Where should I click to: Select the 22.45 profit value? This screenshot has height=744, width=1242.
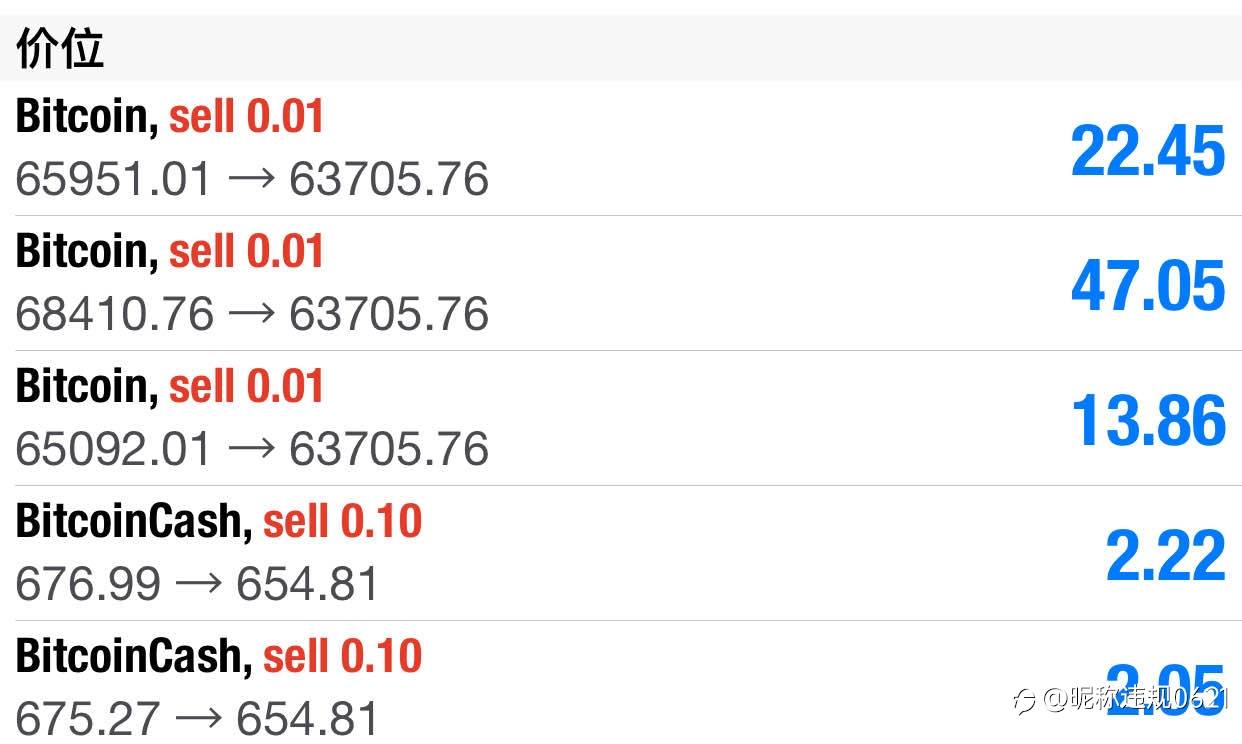(1148, 152)
